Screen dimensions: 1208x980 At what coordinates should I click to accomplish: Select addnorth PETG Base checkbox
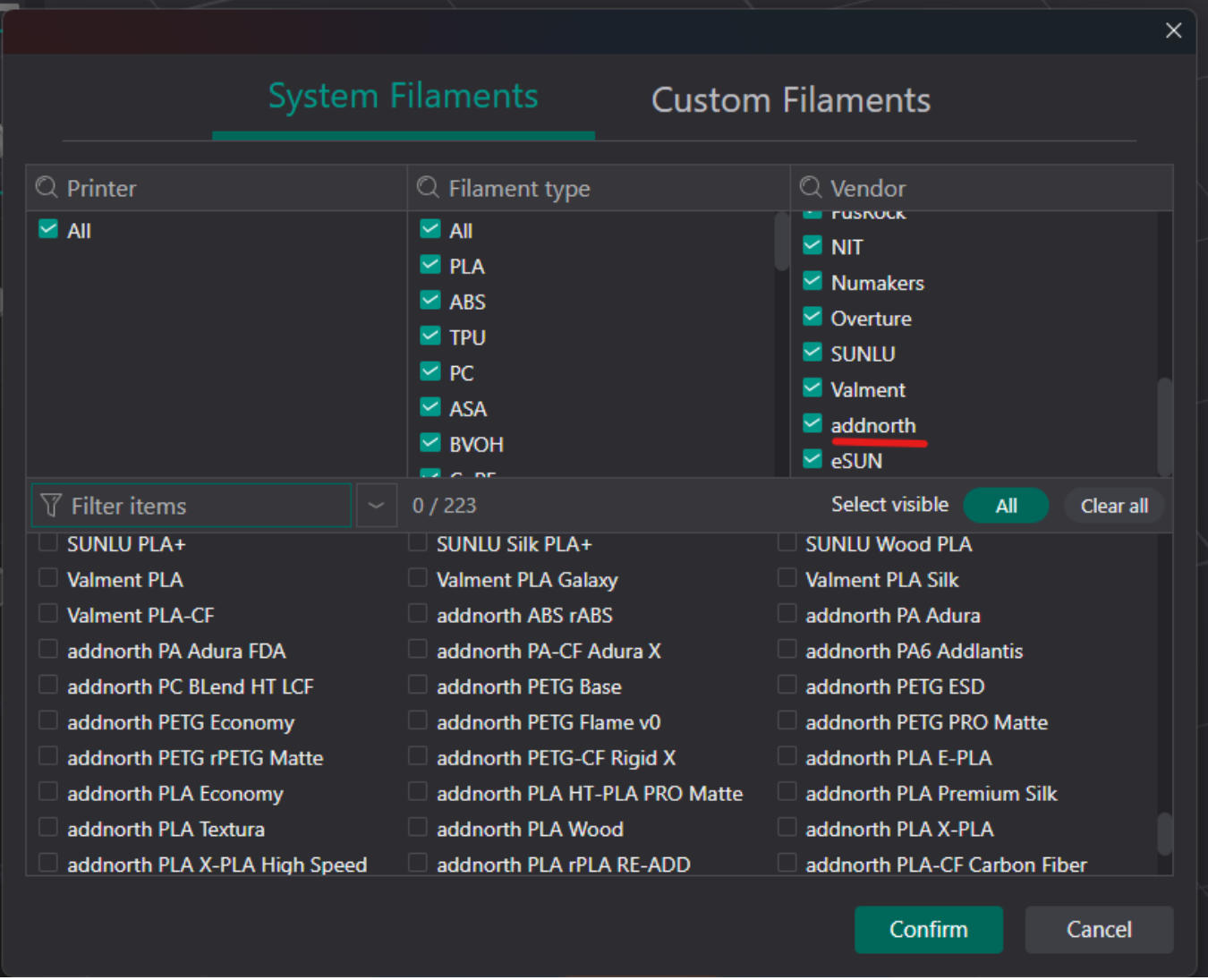point(418,686)
